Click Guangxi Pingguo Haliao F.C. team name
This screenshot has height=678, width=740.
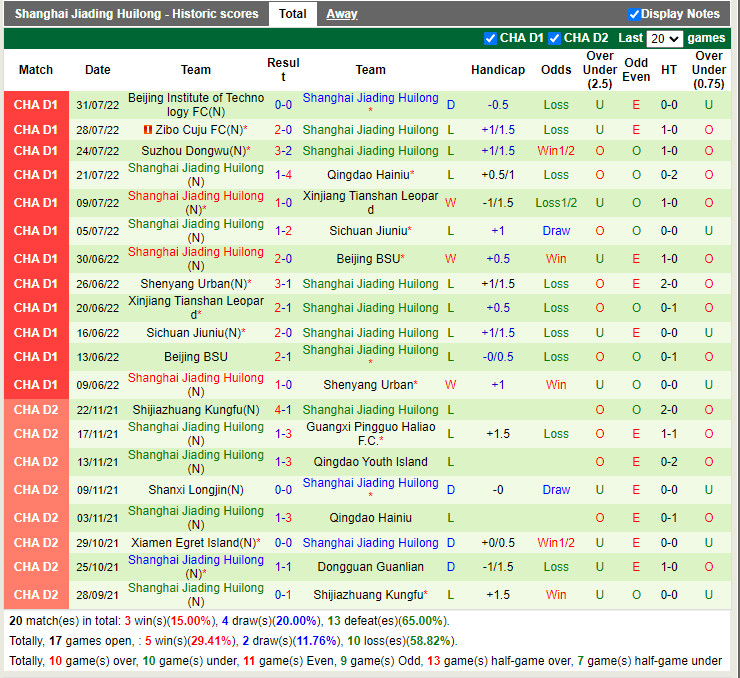pyautogui.click(x=370, y=434)
